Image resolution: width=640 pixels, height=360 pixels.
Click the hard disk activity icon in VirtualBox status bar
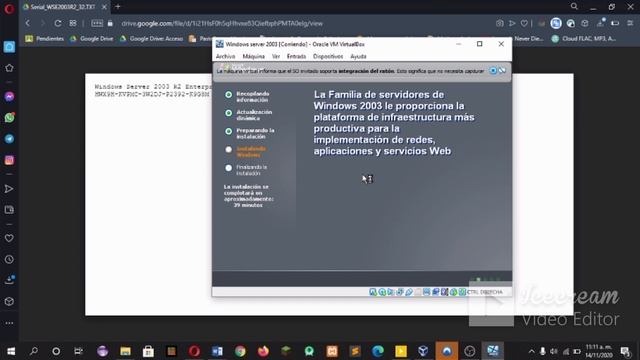pos(373,292)
